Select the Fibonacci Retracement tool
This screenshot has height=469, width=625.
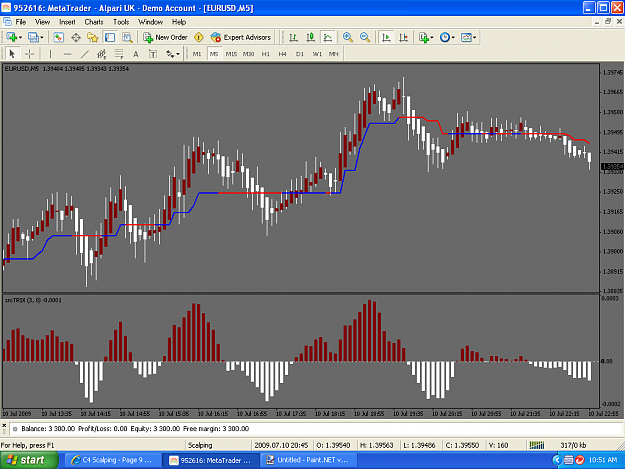click(x=119, y=54)
